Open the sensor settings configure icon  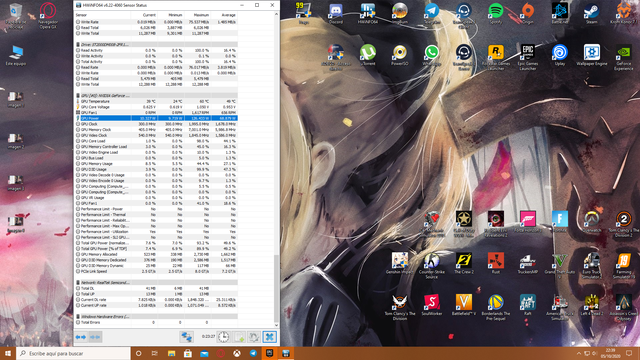pos(254,337)
